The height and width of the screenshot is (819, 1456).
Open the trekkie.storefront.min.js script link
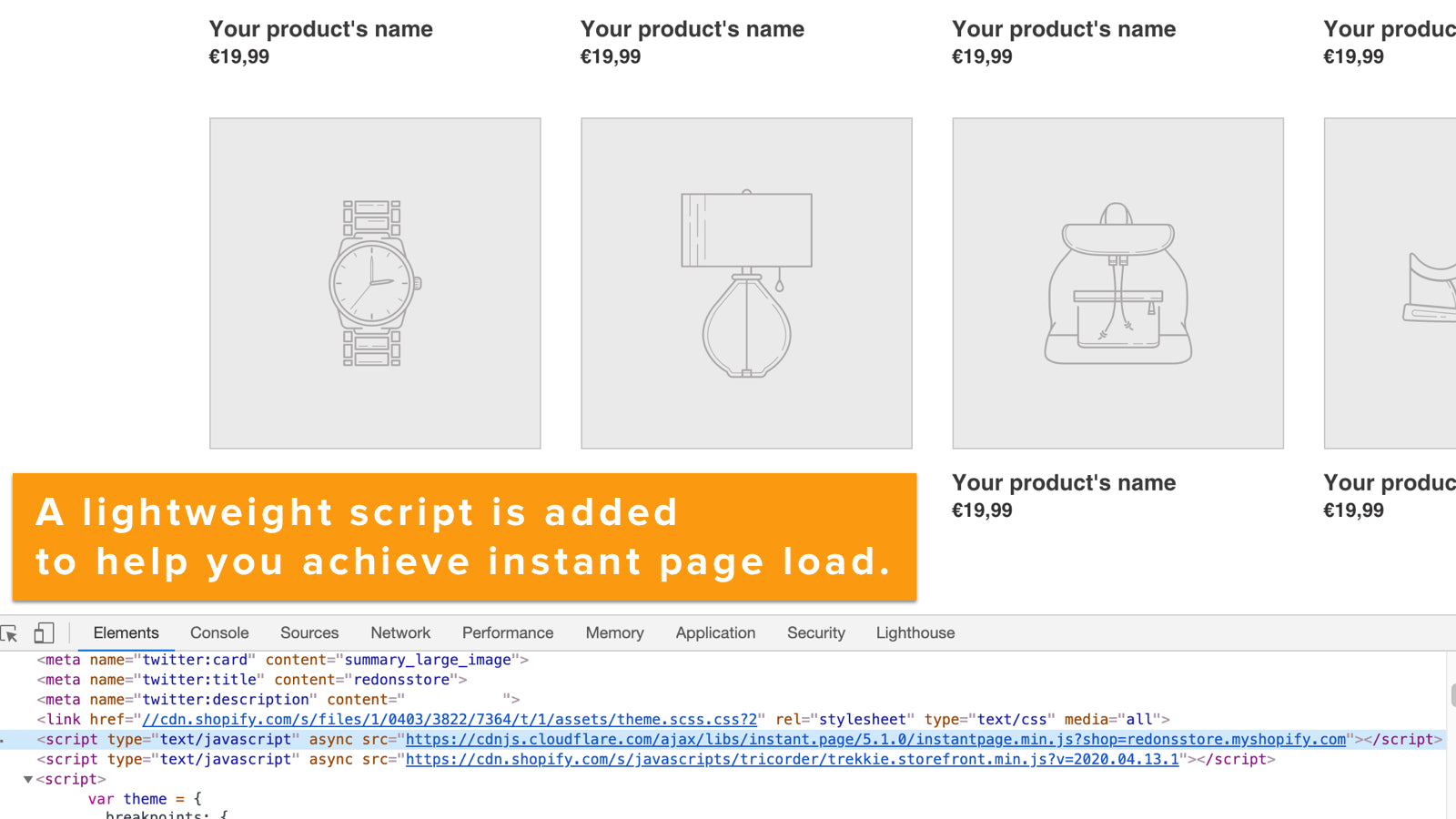[x=792, y=760]
